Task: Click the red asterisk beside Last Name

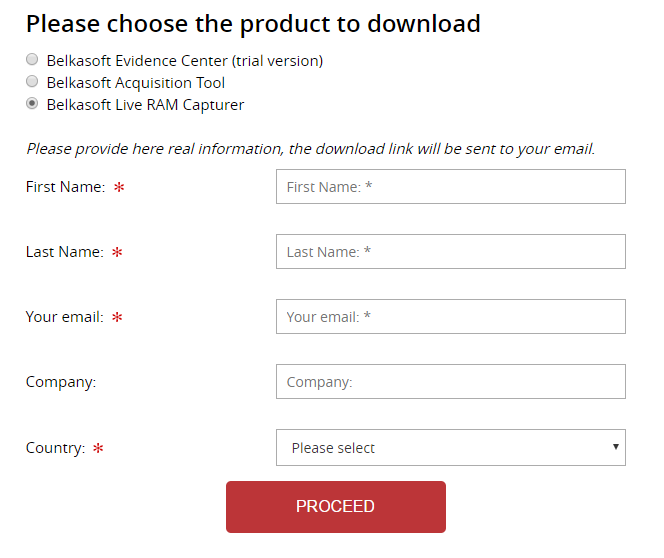Action: tap(117, 252)
